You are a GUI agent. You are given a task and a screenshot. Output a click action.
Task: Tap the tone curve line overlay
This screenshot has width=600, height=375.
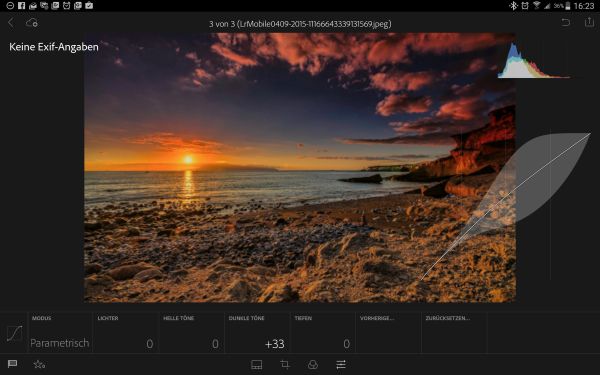coord(505,207)
